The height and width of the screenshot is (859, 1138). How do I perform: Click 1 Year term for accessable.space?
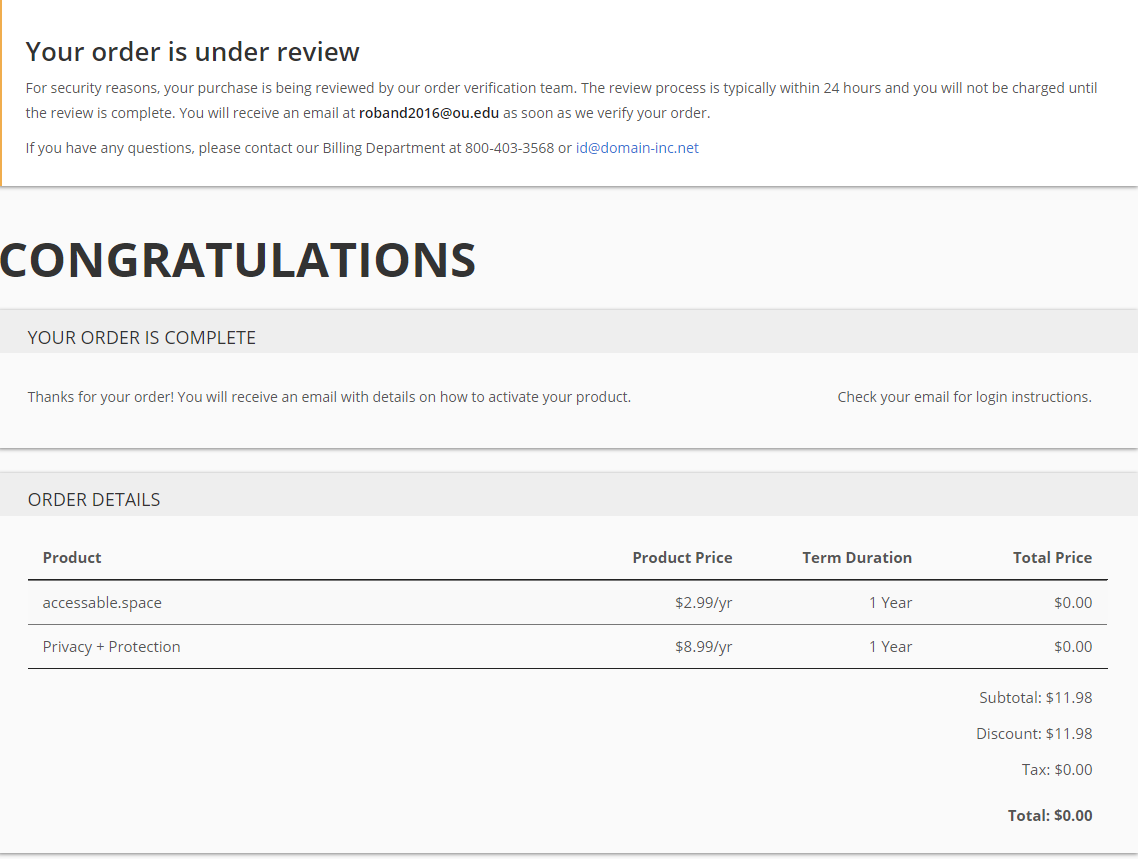point(891,603)
